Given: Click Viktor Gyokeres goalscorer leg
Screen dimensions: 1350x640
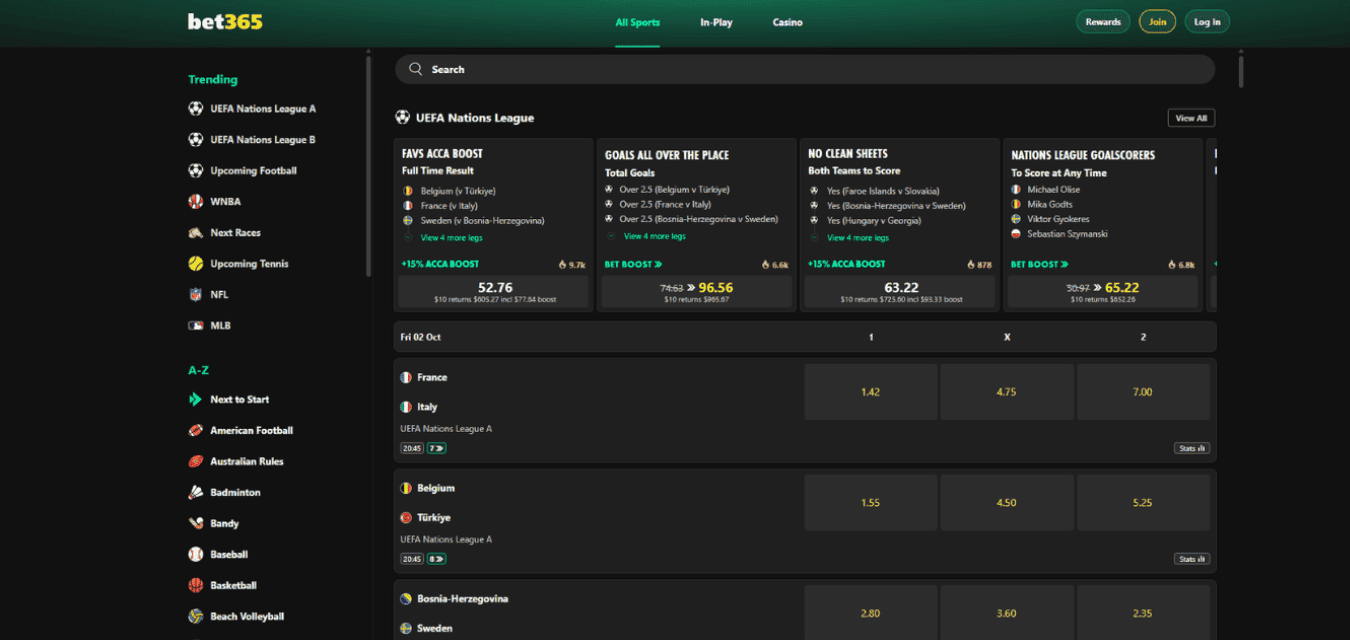Looking at the screenshot, I should (1058, 219).
